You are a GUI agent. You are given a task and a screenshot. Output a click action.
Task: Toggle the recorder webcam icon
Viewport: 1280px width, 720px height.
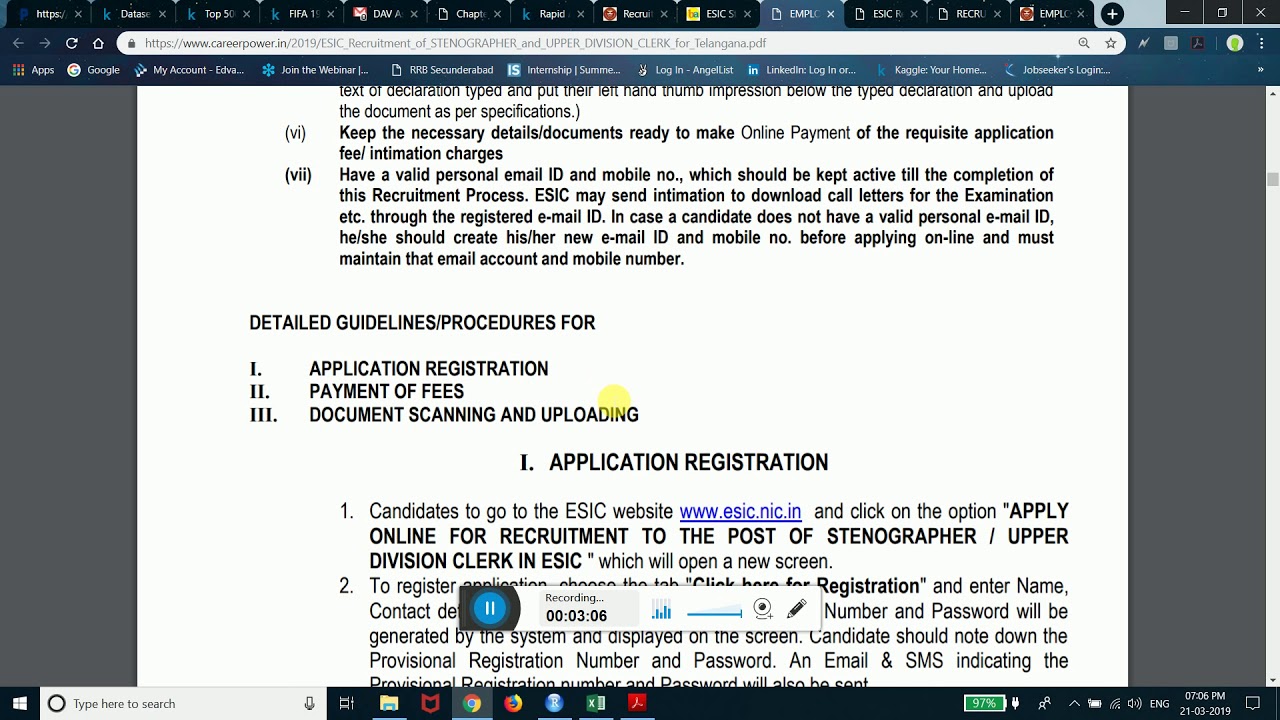coord(762,609)
